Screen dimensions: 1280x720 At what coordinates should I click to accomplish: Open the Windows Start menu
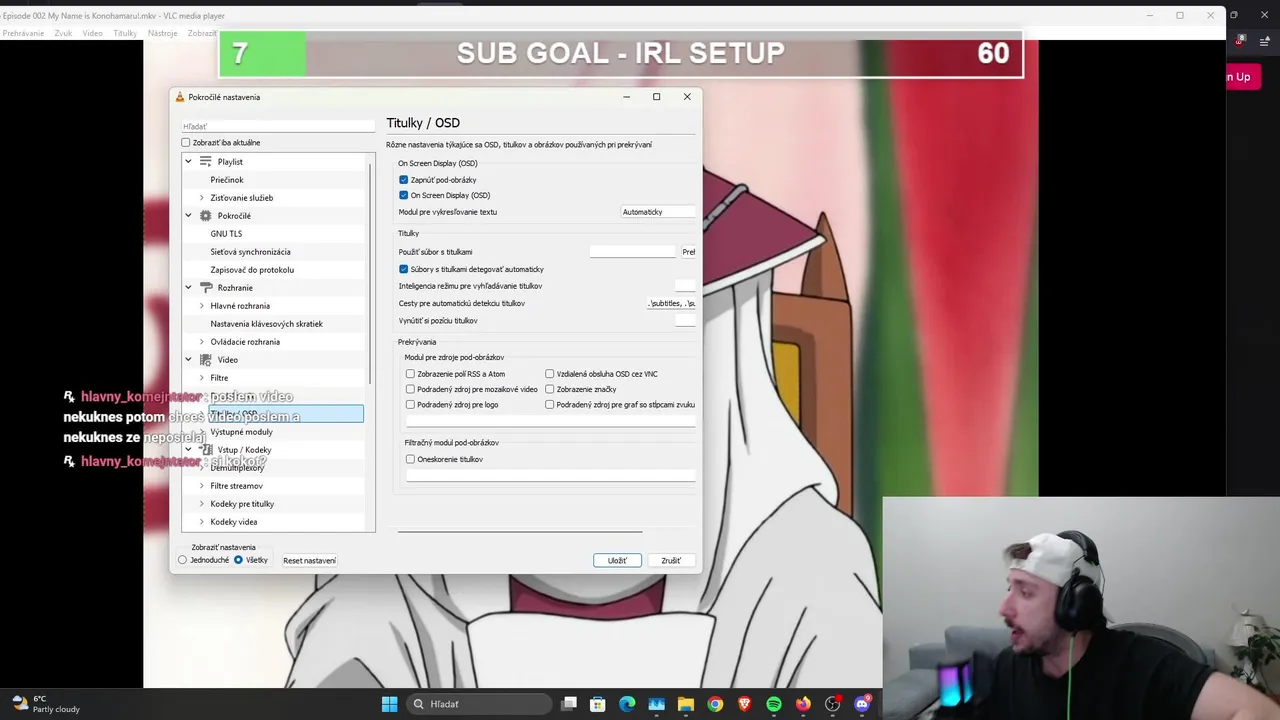tap(390, 704)
